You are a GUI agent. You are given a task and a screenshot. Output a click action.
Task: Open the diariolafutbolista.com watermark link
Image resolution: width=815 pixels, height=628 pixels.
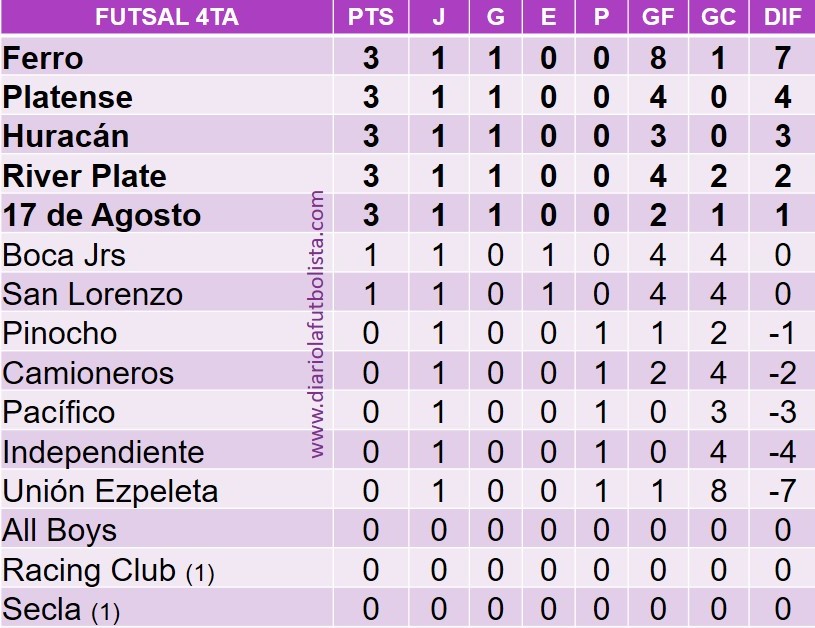pyautogui.click(x=318, y=326)
